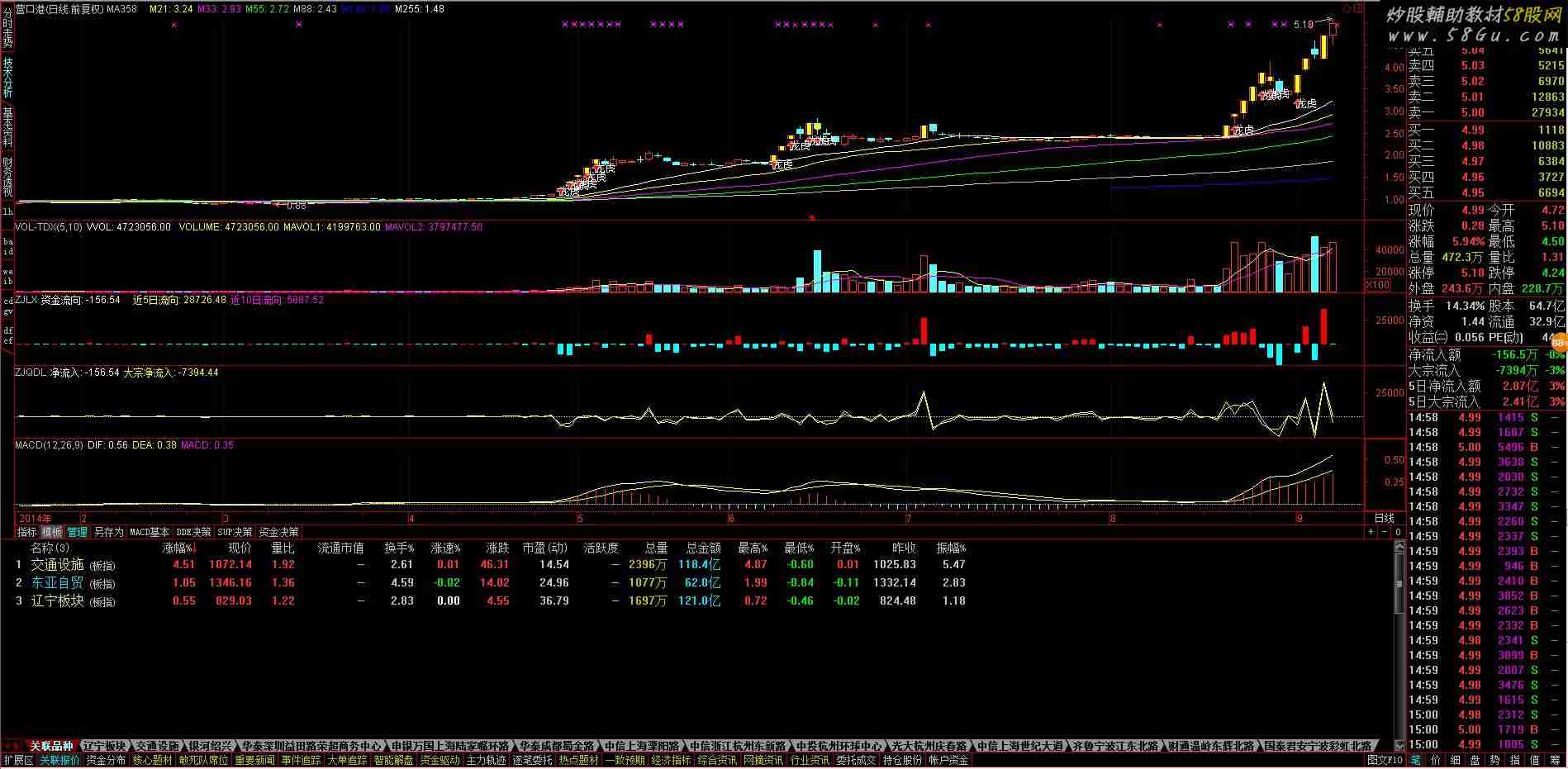Click 扩展区 in the bottom bar
The height and width of the screenshot is (769, 1568).
pyautogui.click(x=18, y=760)
